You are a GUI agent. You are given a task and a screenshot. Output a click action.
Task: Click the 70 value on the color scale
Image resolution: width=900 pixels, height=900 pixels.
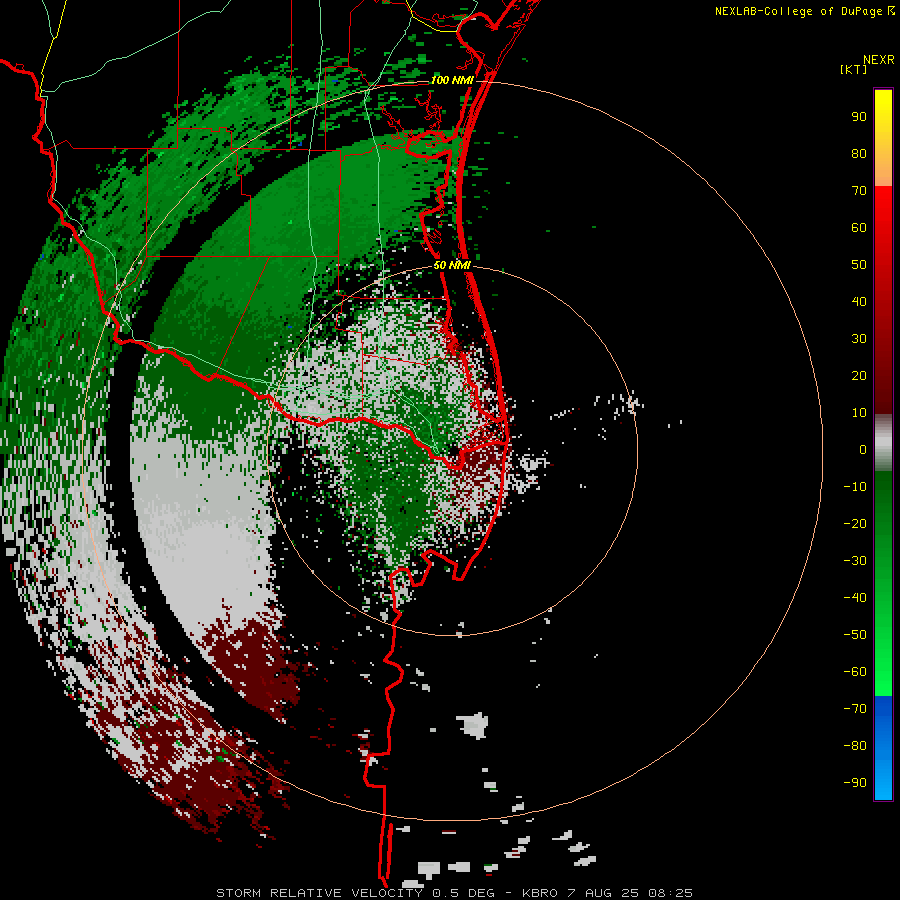[x=859, y=191]
